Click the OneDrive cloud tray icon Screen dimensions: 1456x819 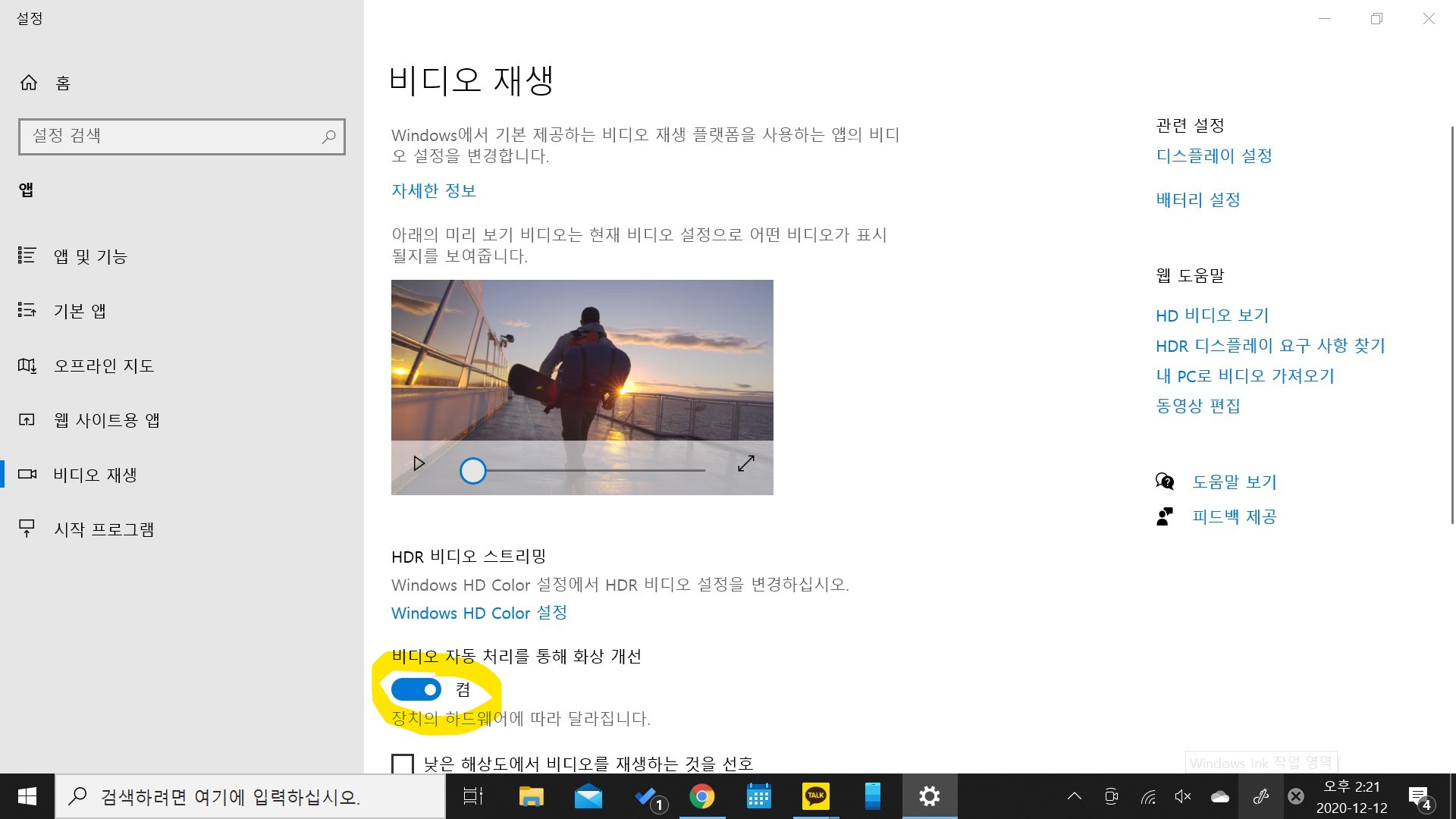[x=1220, y=796]
